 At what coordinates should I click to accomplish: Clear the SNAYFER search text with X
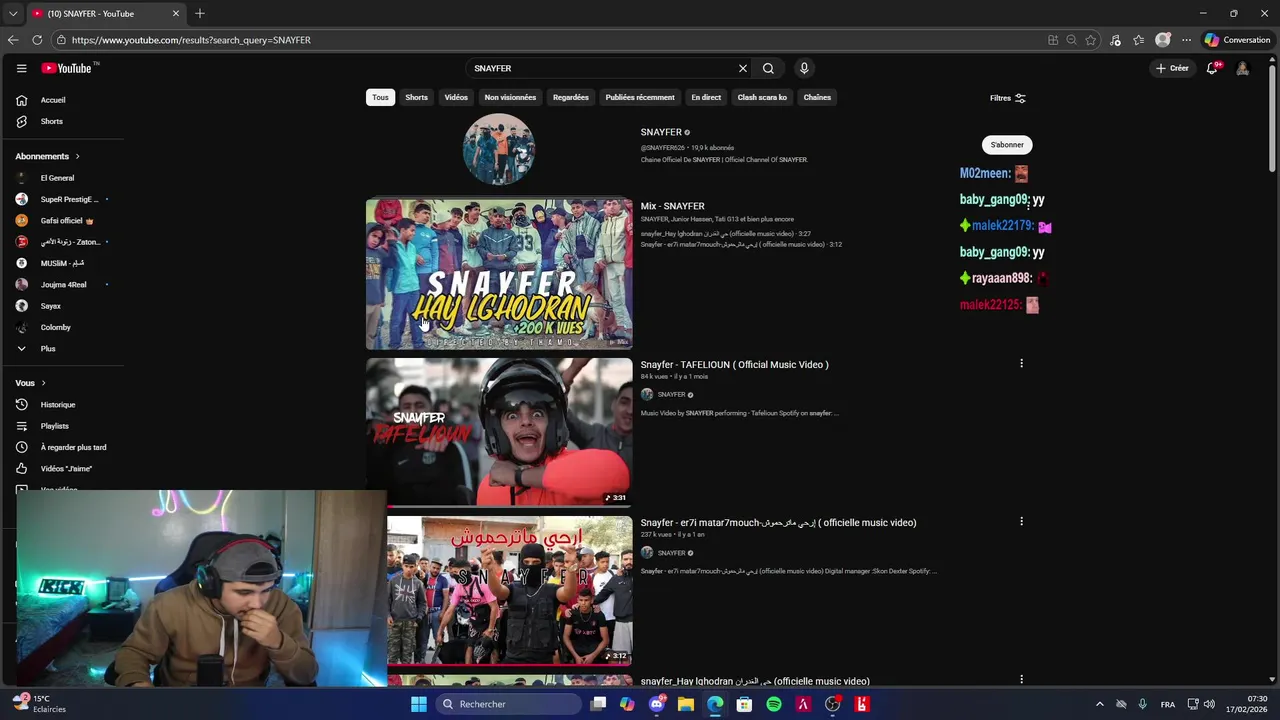(743, 68)
